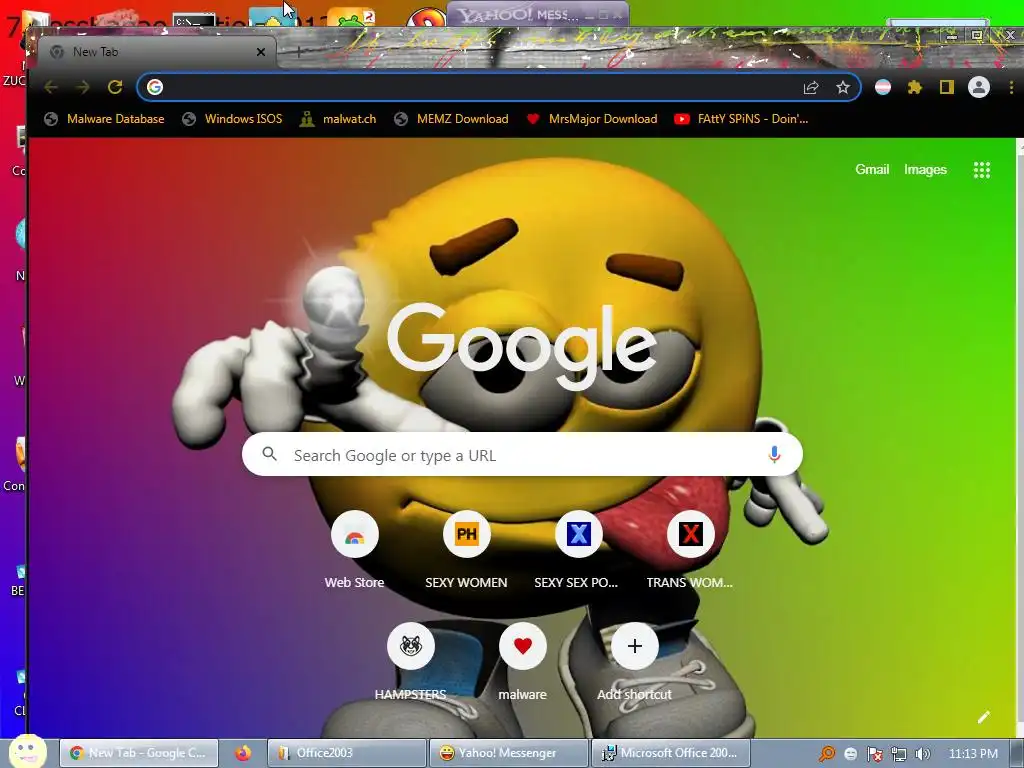Viewport: 1024px width, 768px height.
Task: Go back with the Chrome back arrow
Action: click(51, 87)
